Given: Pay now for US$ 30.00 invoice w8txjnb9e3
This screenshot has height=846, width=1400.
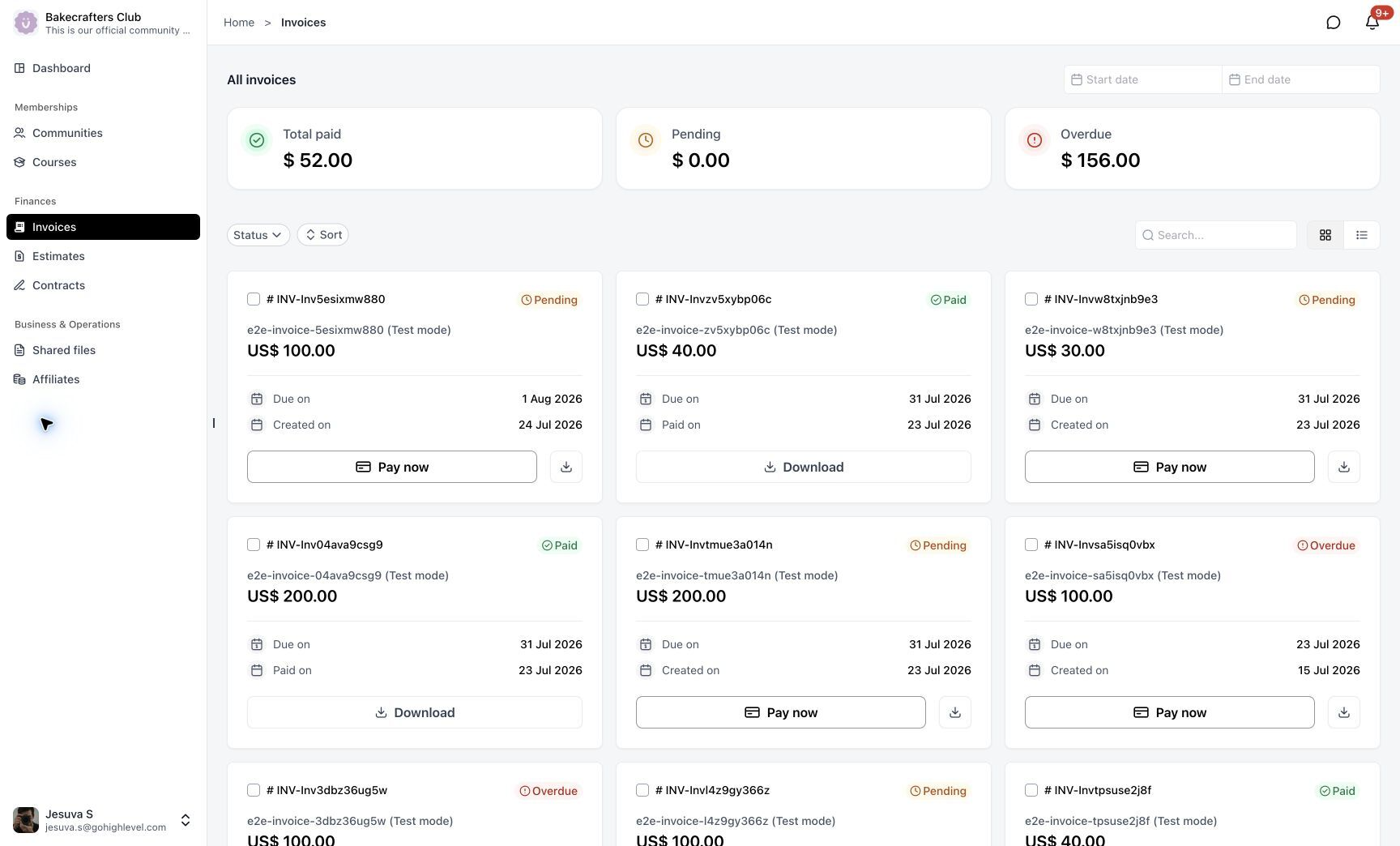Looking at the screenshot, I should (x=1170, y=467).
